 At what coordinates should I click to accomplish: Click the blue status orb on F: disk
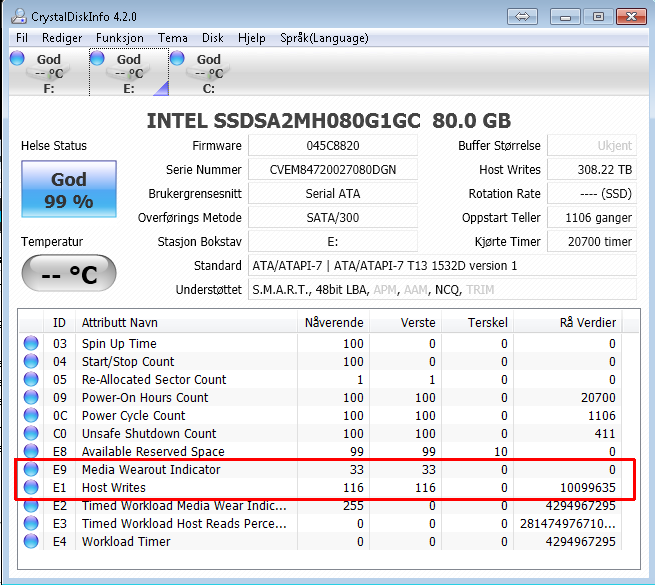(17, 58)
